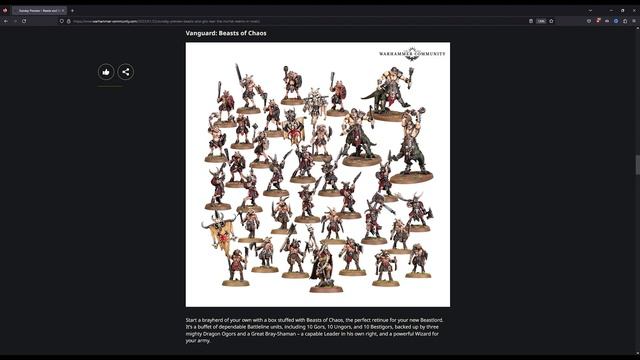
Task: Click the paragraph starting 'Start a brayherd'
Action: tap(314, 330)
